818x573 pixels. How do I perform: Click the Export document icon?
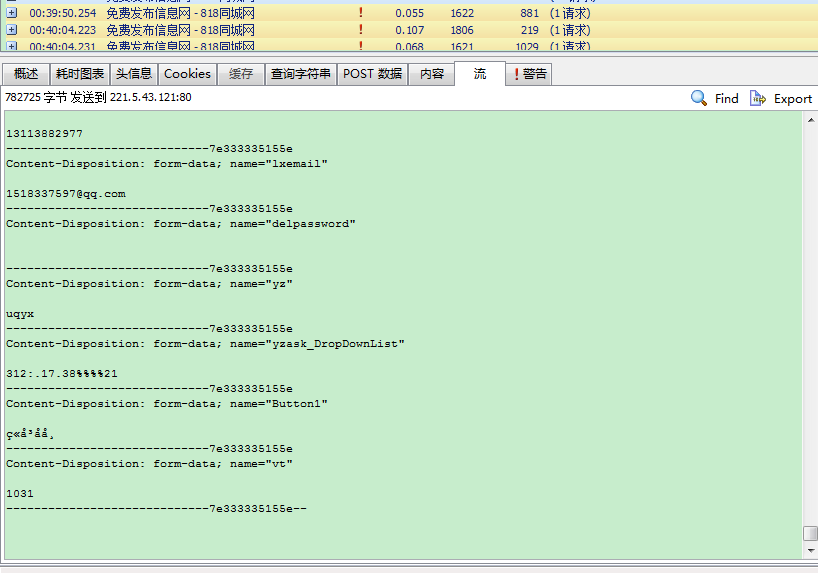tap(757, 98)
